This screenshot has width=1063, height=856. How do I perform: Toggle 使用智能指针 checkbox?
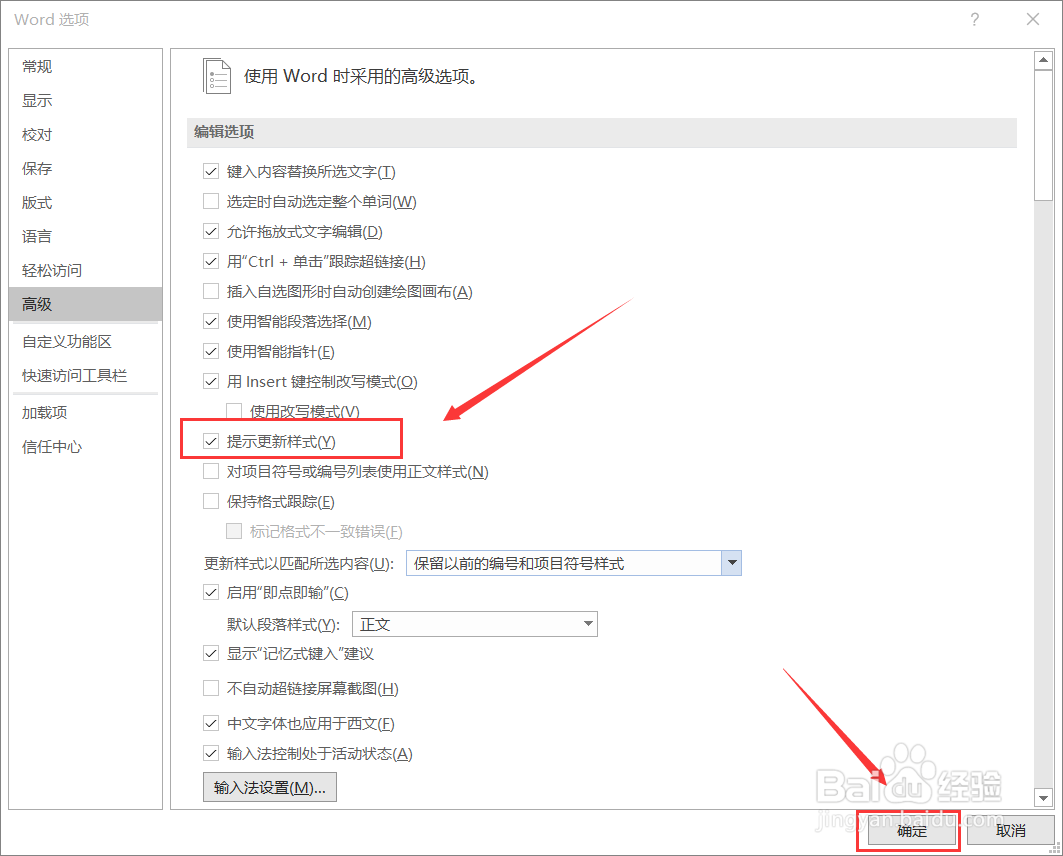pyautogui.click(x=211, y=351)
